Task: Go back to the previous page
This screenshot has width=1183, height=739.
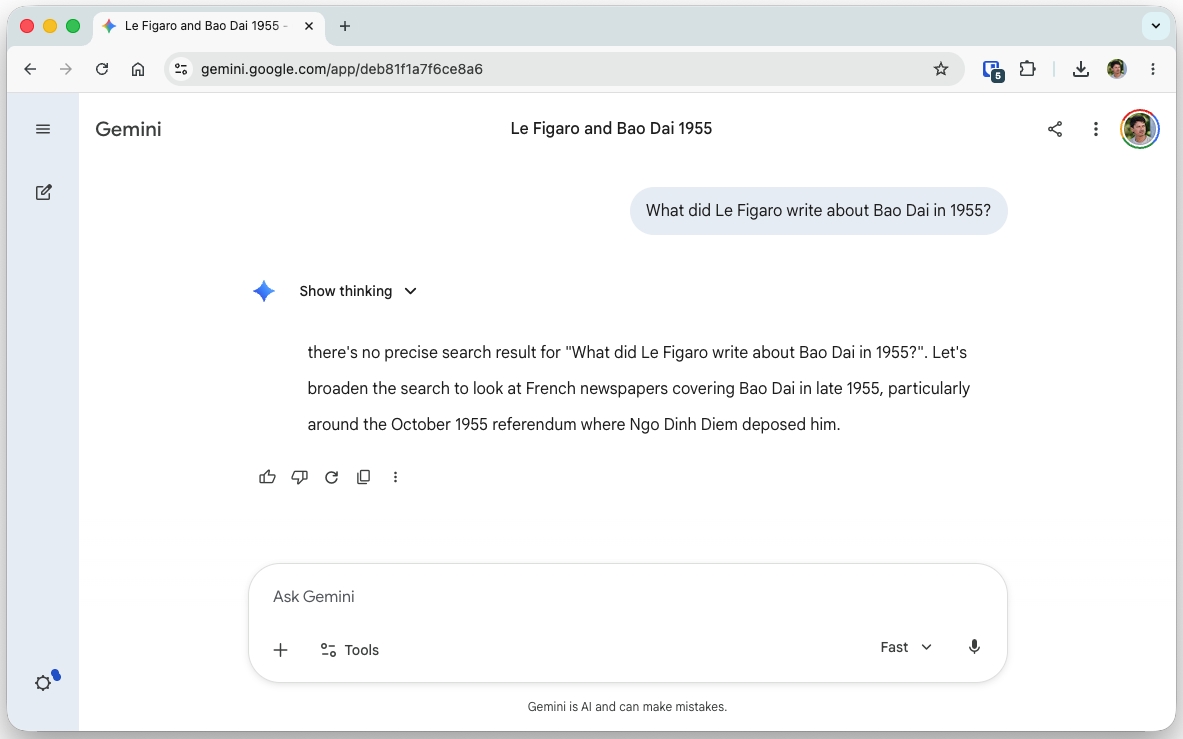Action: pyautogui.click(x=30, y=69)
